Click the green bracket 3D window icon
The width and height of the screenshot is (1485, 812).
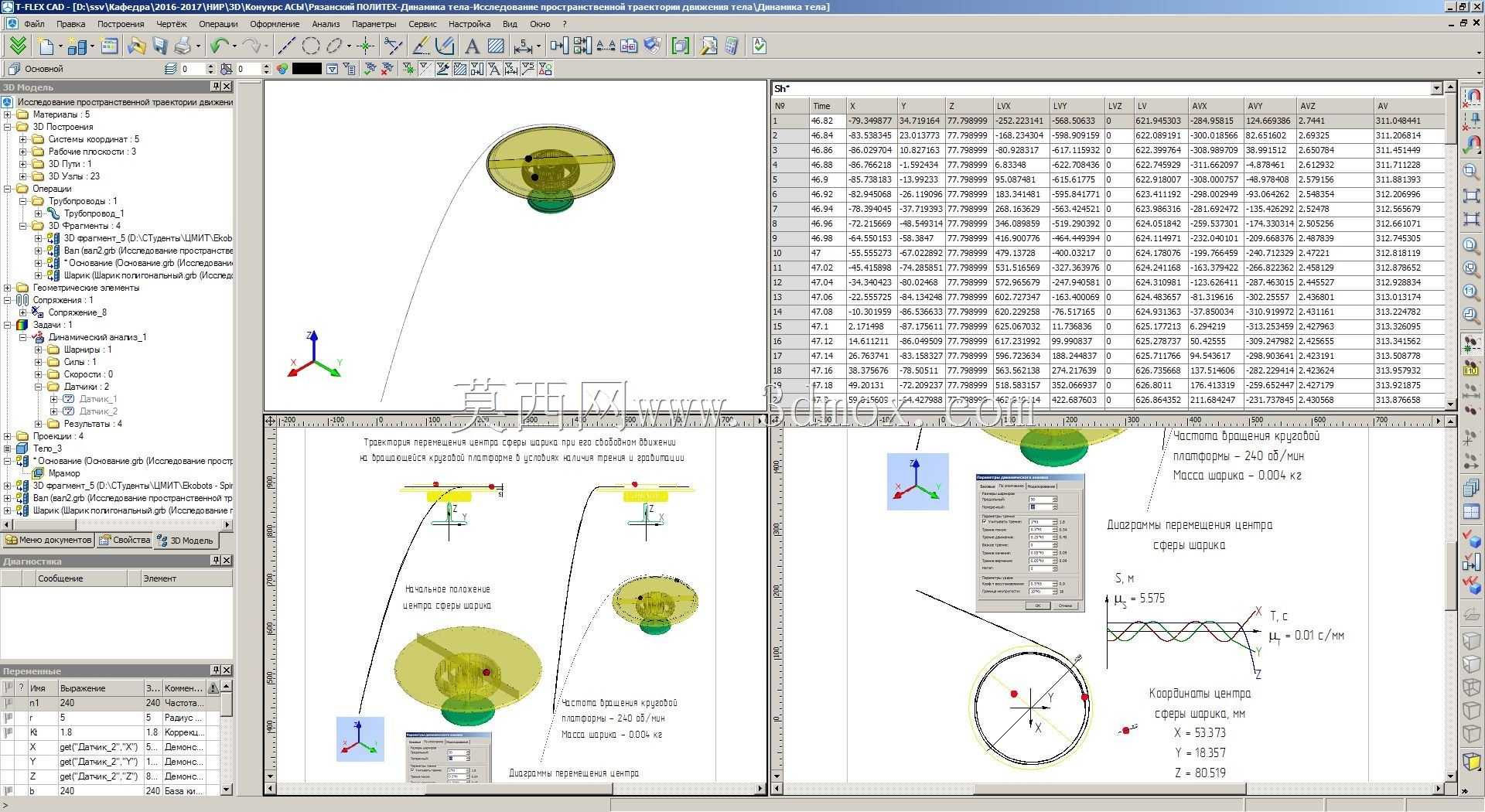(681, 46)
